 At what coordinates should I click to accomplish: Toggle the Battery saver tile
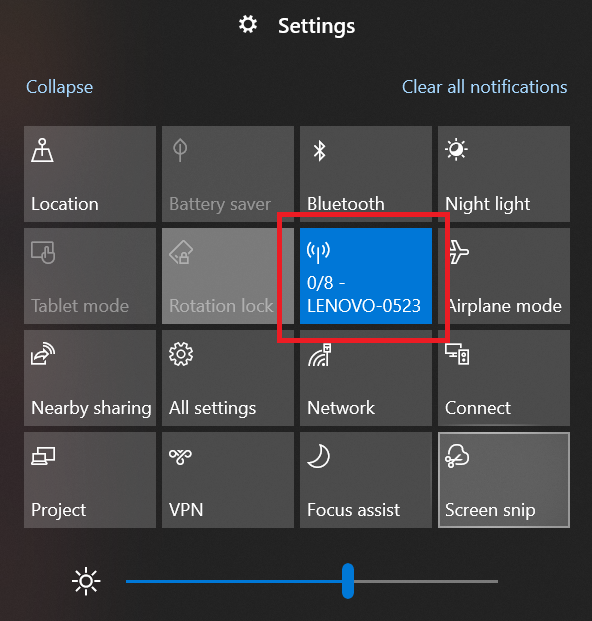[x=228, y=174]
